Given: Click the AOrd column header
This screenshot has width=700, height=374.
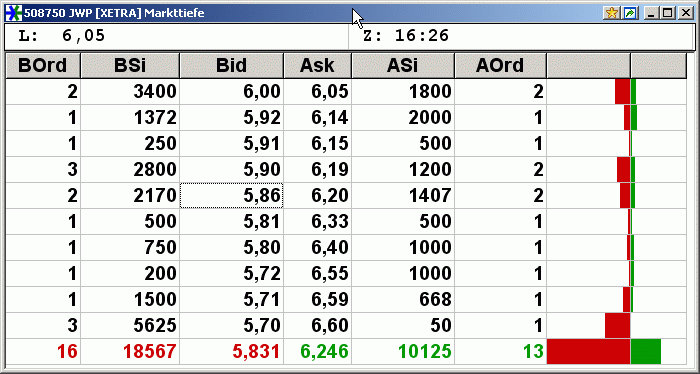Looking at the screenshot, I should pos(500,66).
